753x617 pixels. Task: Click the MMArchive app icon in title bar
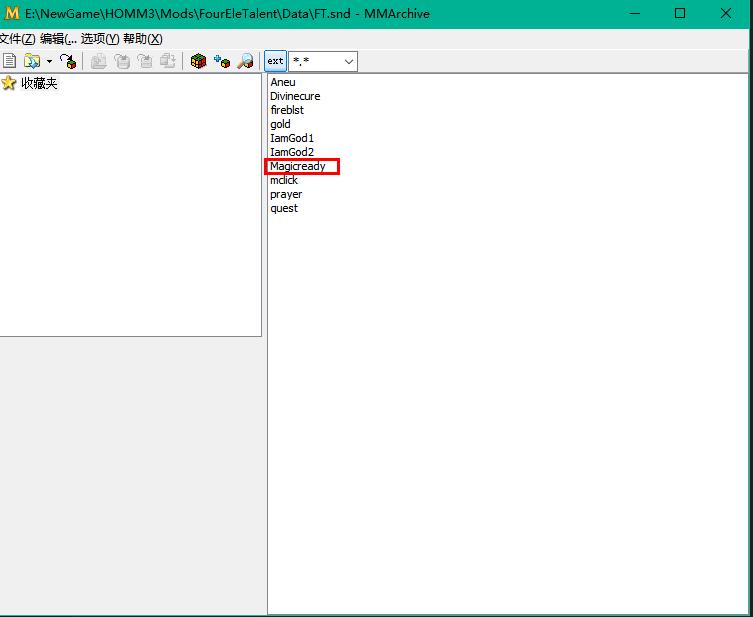[12, 13]
